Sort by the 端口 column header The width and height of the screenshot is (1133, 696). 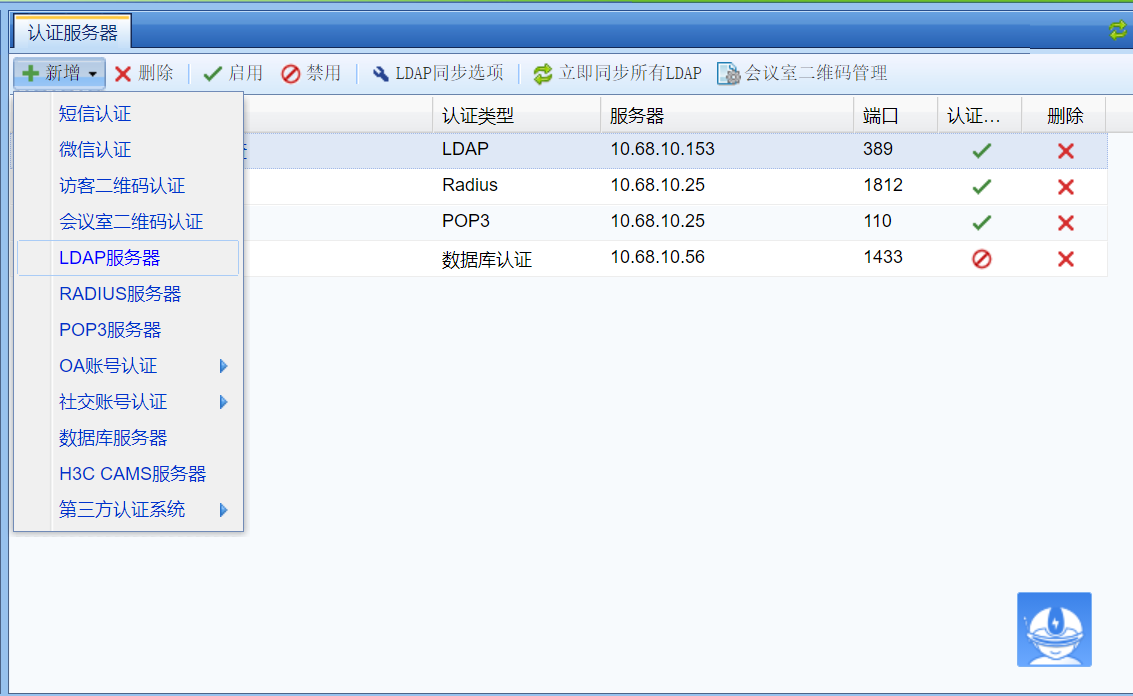tap(881, 116)
